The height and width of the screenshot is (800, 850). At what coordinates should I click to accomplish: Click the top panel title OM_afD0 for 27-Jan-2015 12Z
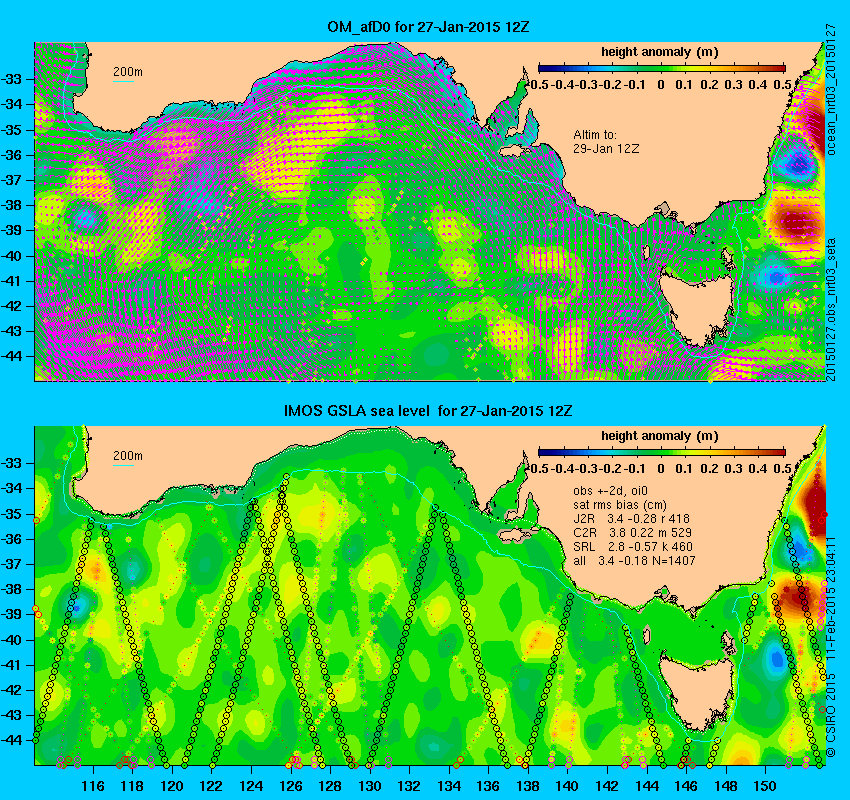click(428, 27)
